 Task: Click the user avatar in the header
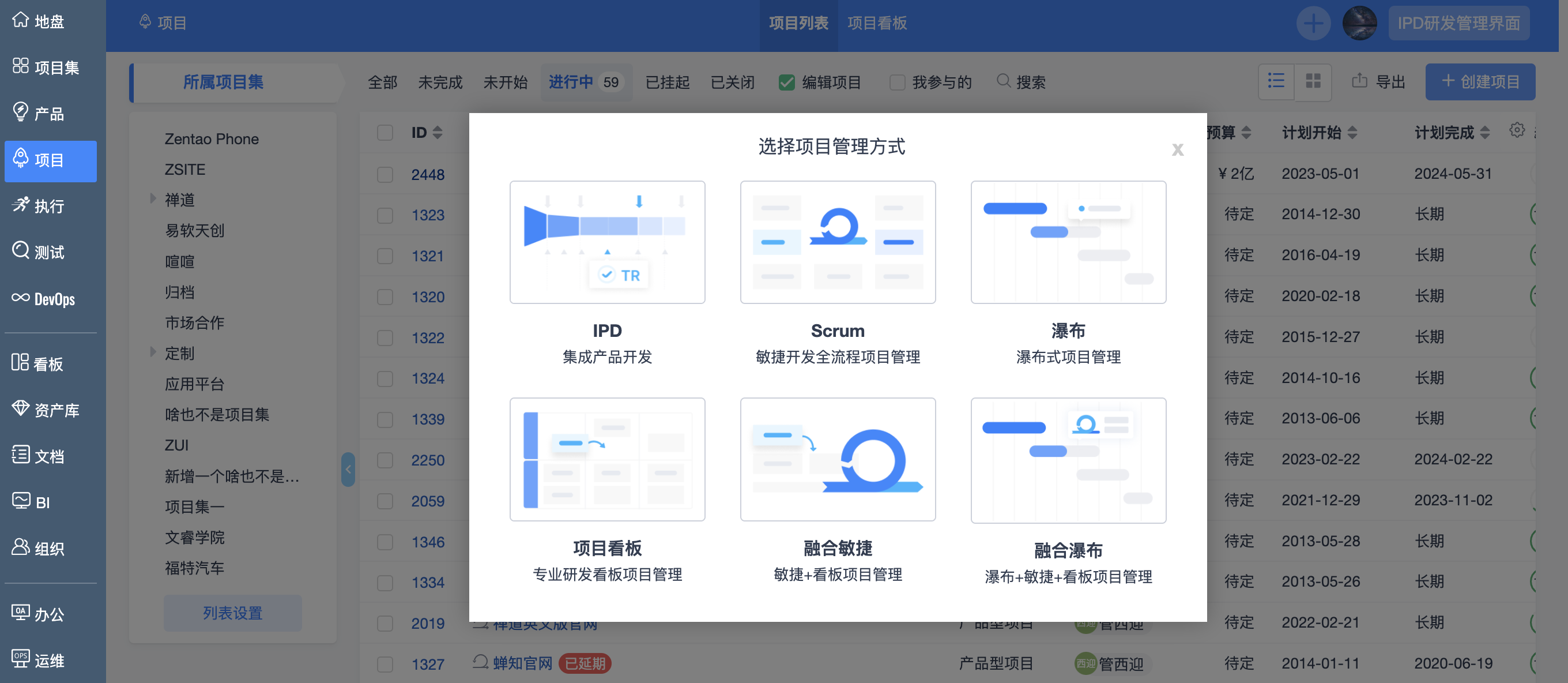coord(1359,23)
